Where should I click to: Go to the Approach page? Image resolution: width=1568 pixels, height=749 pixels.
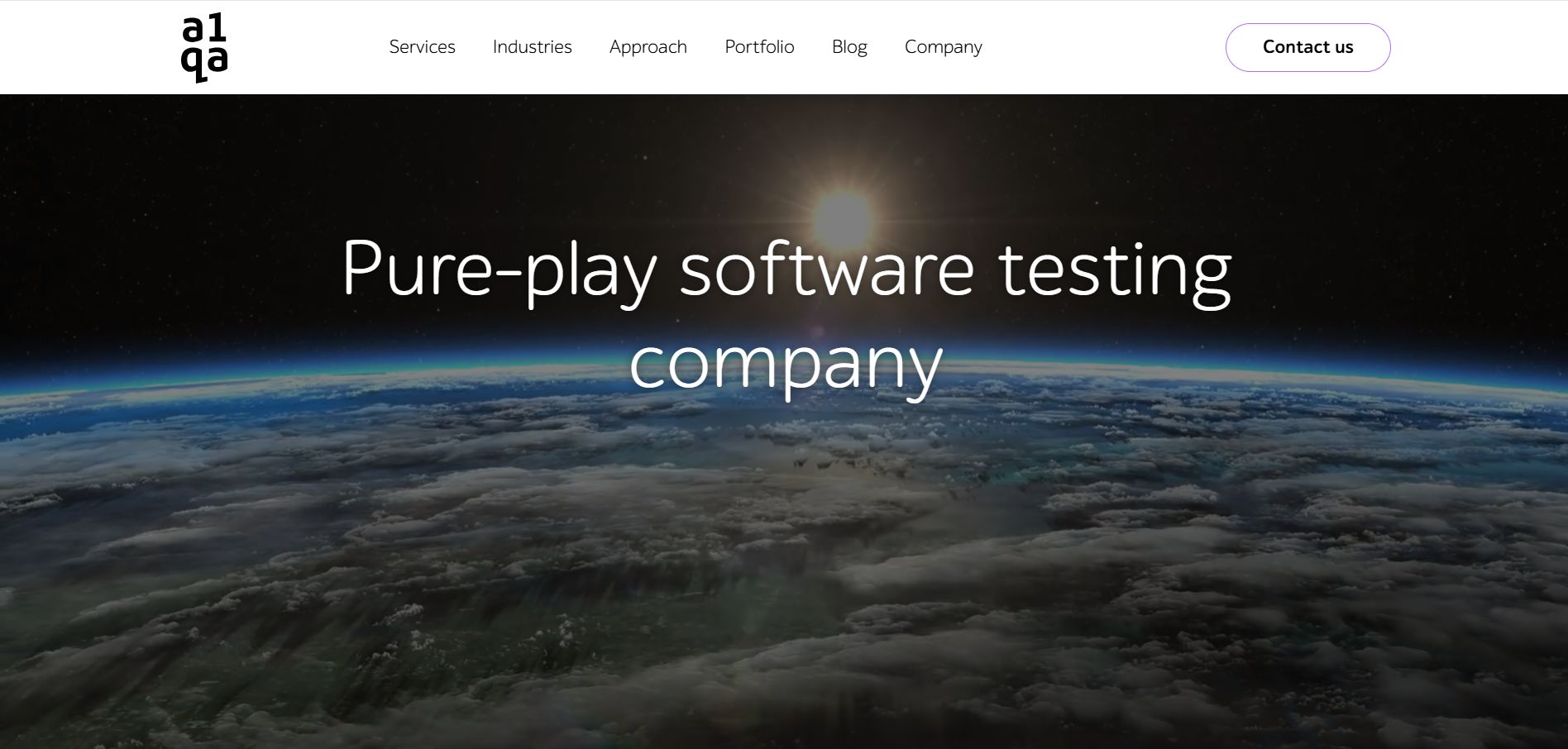pyautogui.click(x=648, y=47)
